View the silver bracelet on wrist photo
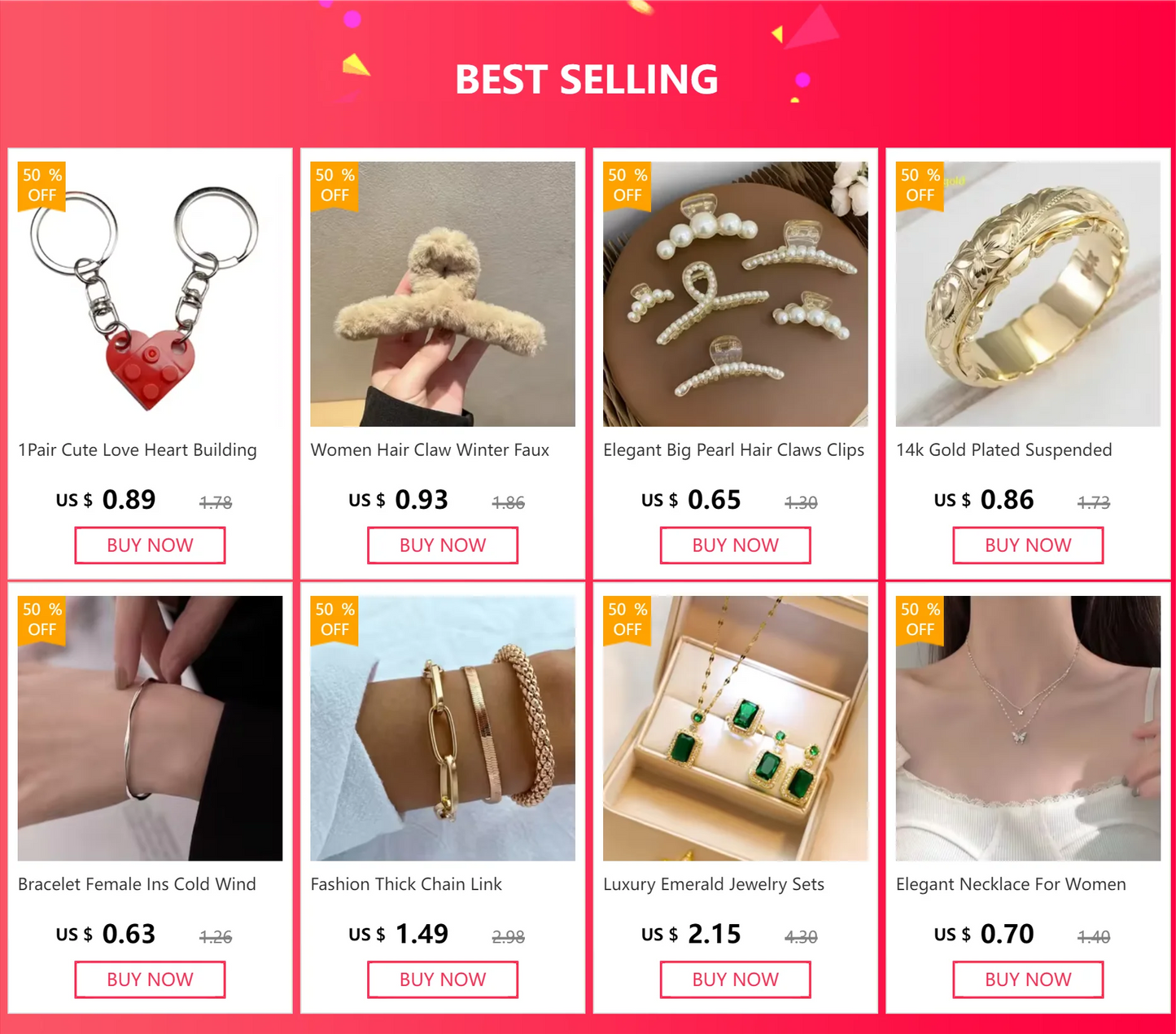1176x1034 pixels. [150, 728]
